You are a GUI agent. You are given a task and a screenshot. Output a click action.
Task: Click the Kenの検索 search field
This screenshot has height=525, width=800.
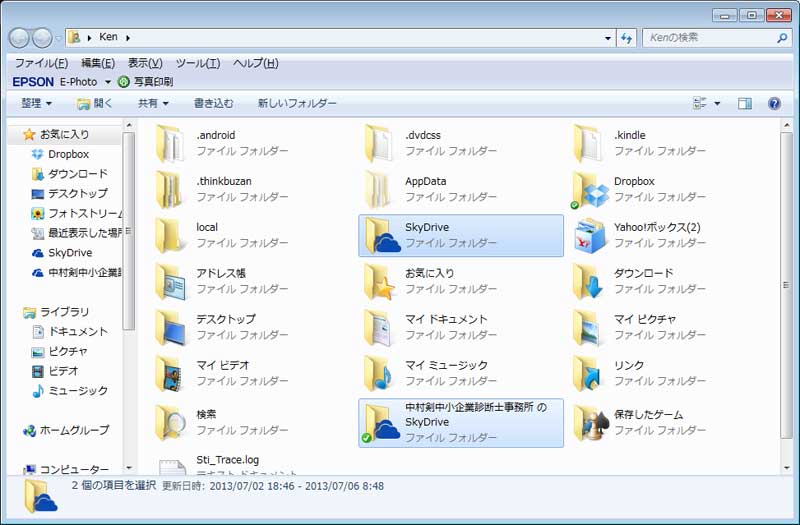[708, 38]
